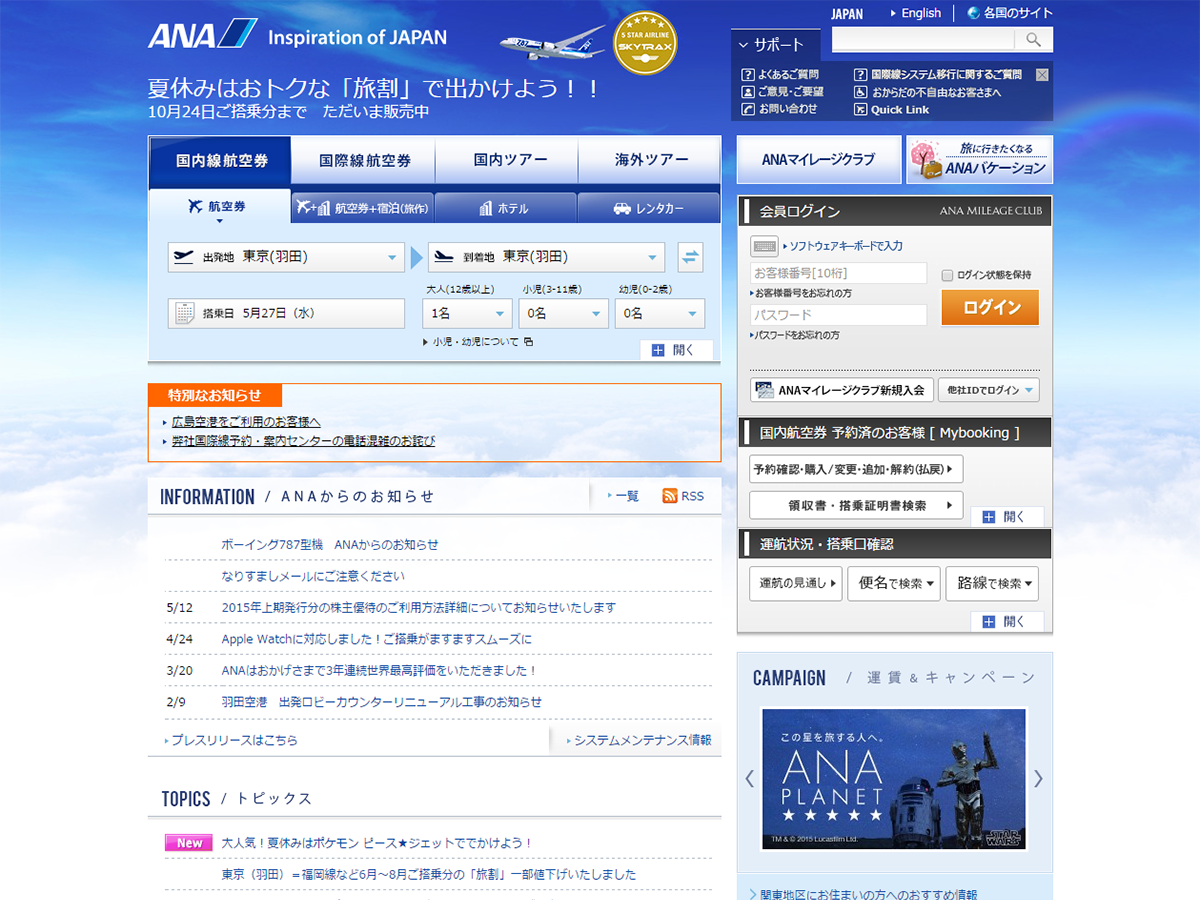The height and width of the screenshot is (900, 1200).
Task: Expand Mybooking section with 開く
Action: point(1007,517)
